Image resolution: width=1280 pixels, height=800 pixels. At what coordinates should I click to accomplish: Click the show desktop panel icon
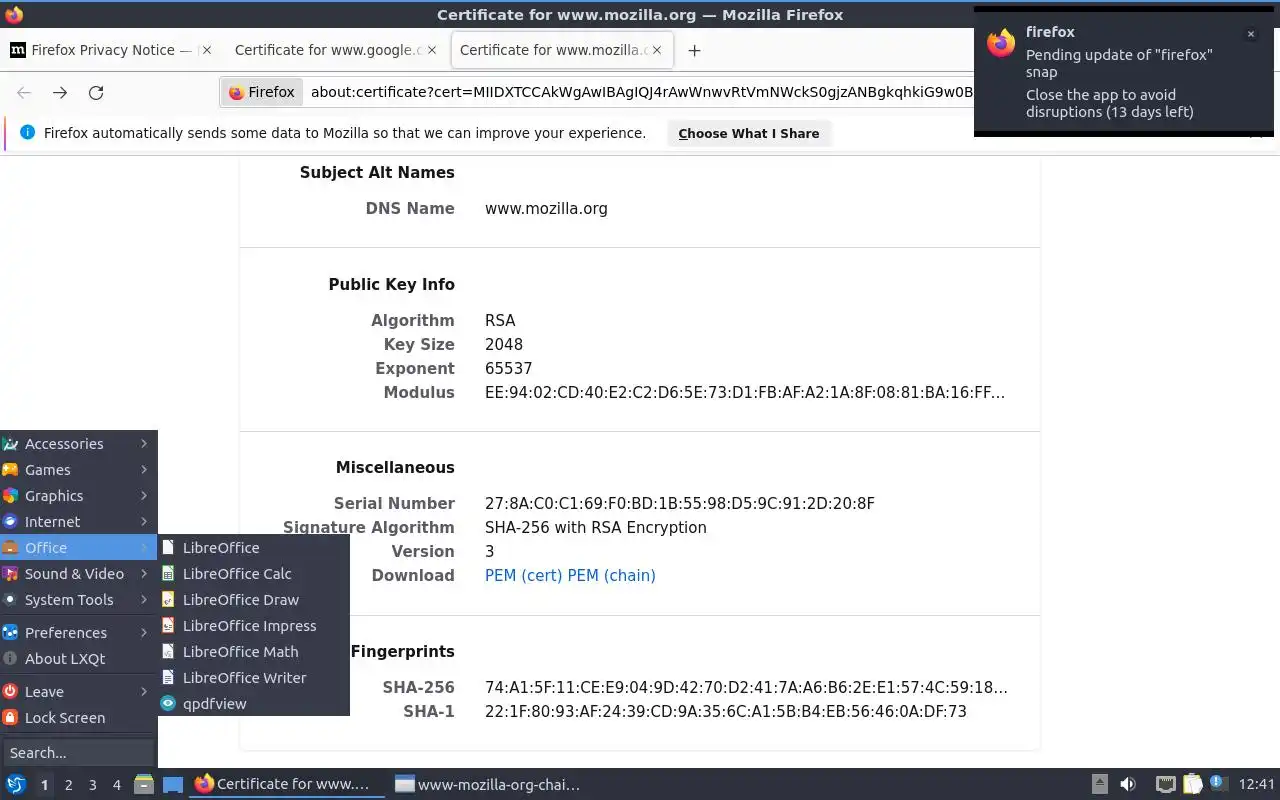coord(173,785)
